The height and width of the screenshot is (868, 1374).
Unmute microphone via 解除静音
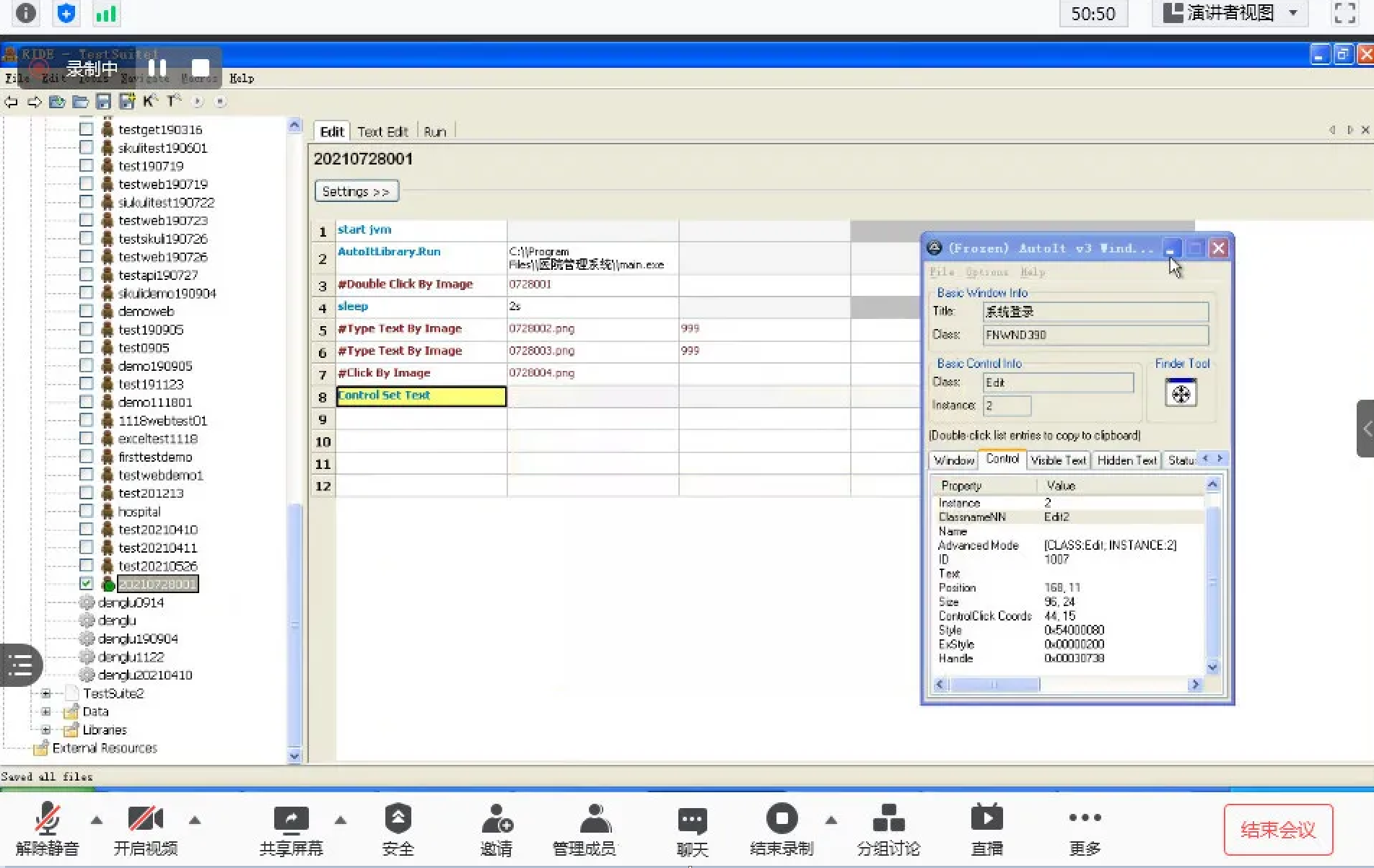point(47,830)
